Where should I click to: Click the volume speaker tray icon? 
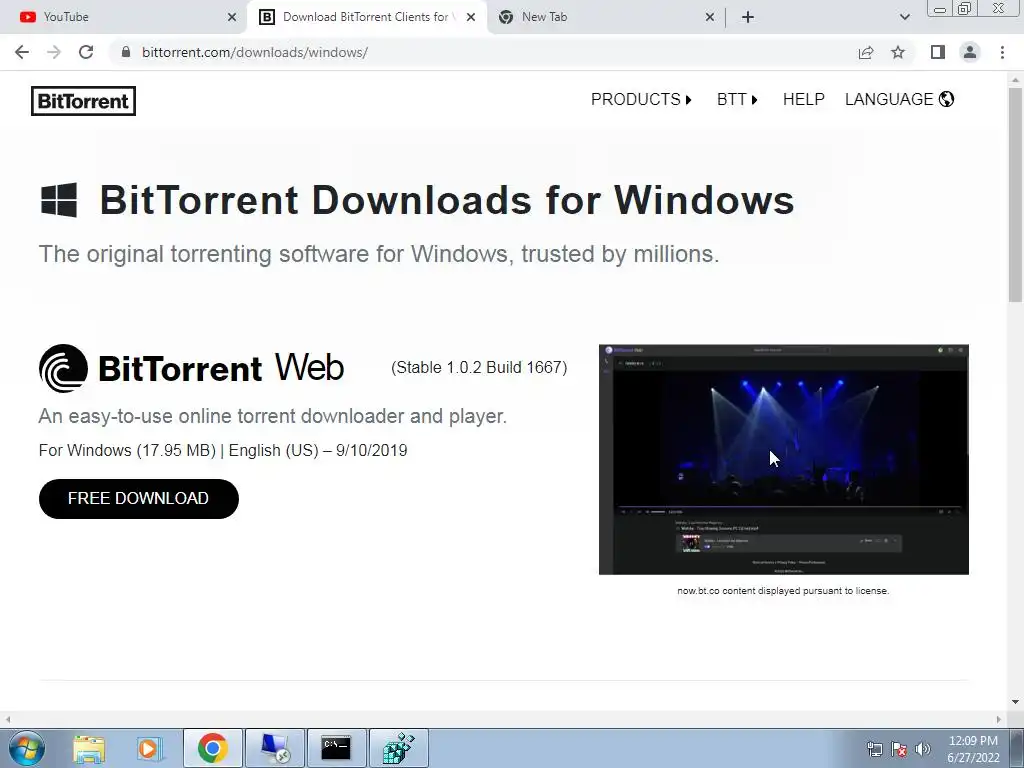click(923, 749)
